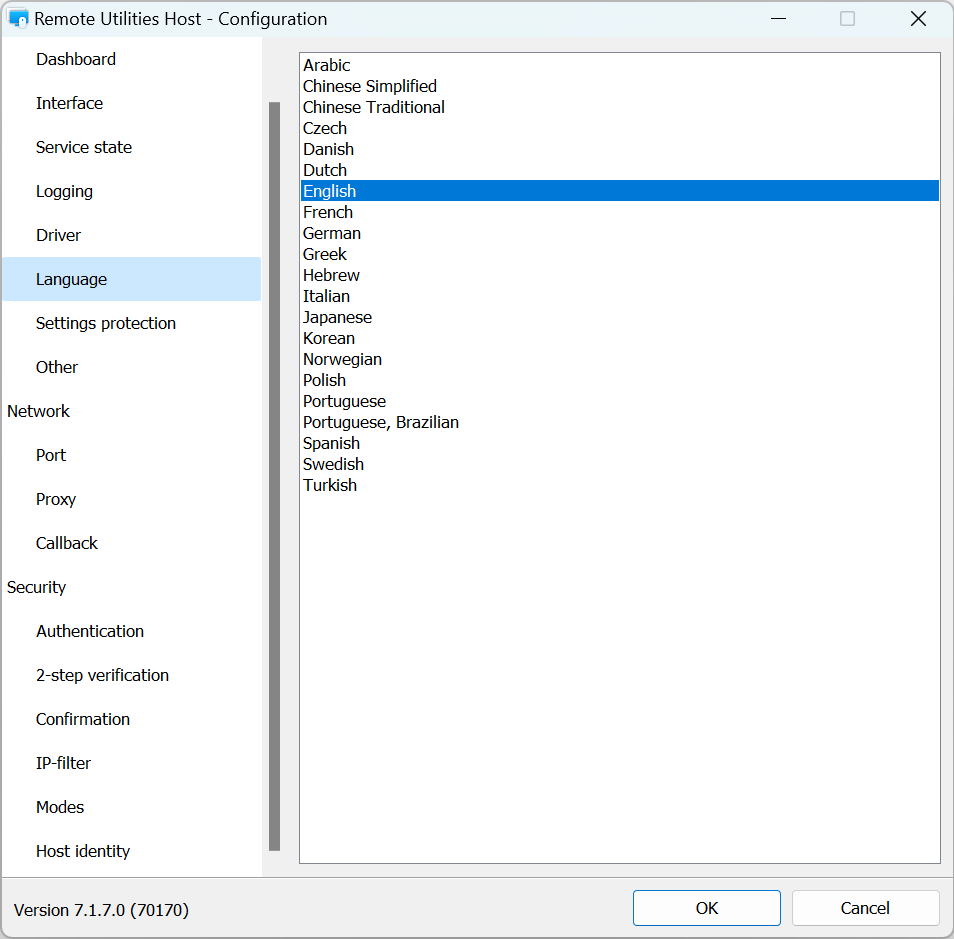954x939 pixels.
Task: Choose Arabic from the language list
Action: [619, 65]
